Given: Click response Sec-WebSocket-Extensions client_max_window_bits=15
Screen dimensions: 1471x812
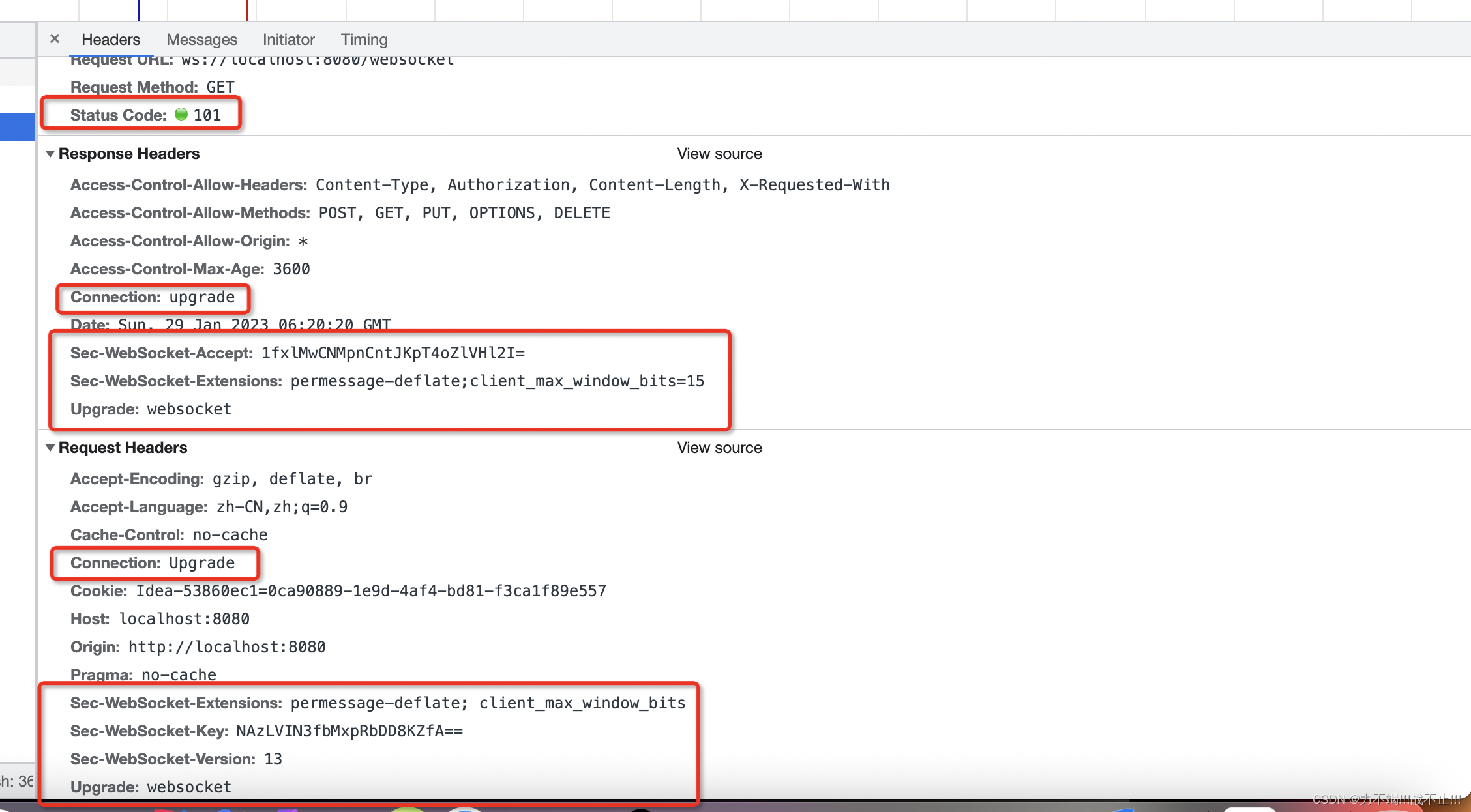Looking at the screenshot, I should pyautogui.click(x=387, y=381).
